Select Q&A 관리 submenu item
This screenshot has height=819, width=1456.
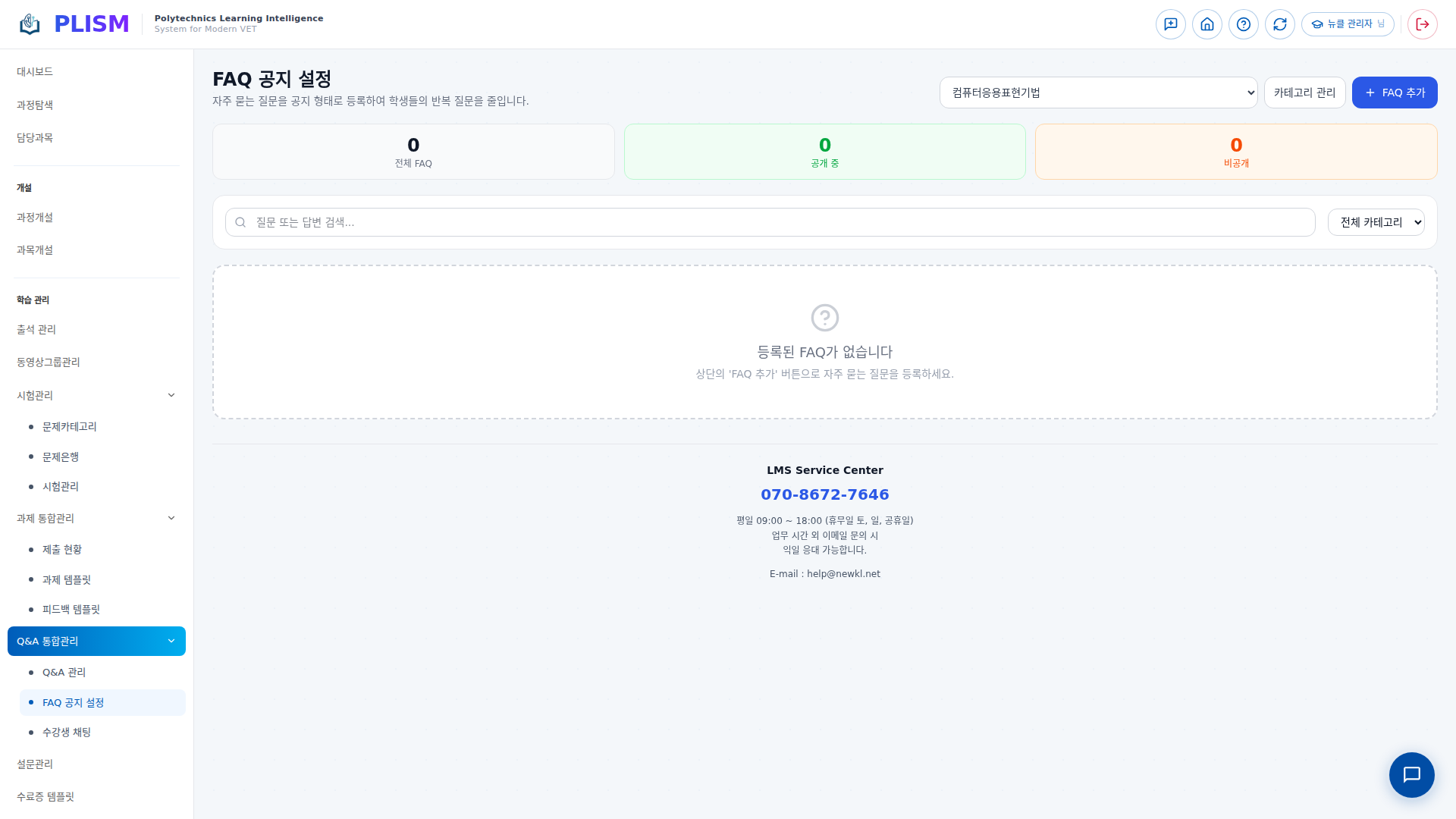pyautogui.click(x=64, y=673)
